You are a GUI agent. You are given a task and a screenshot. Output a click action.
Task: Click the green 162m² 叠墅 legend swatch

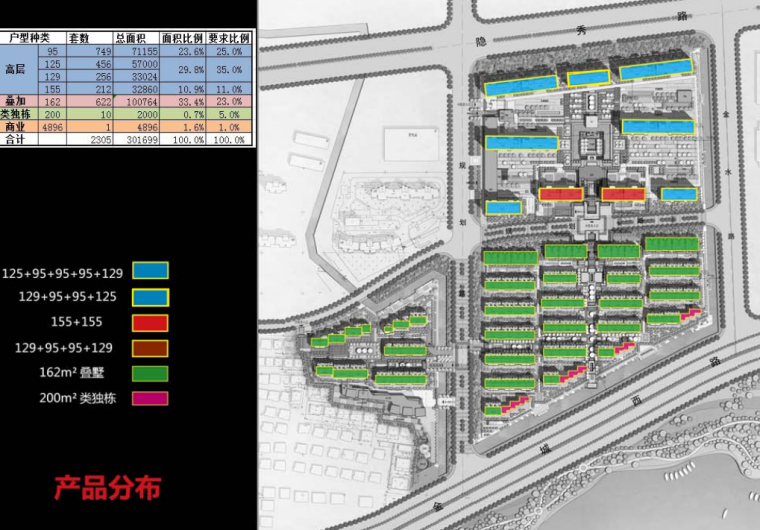pyautogui.click(x=151, y=373)
